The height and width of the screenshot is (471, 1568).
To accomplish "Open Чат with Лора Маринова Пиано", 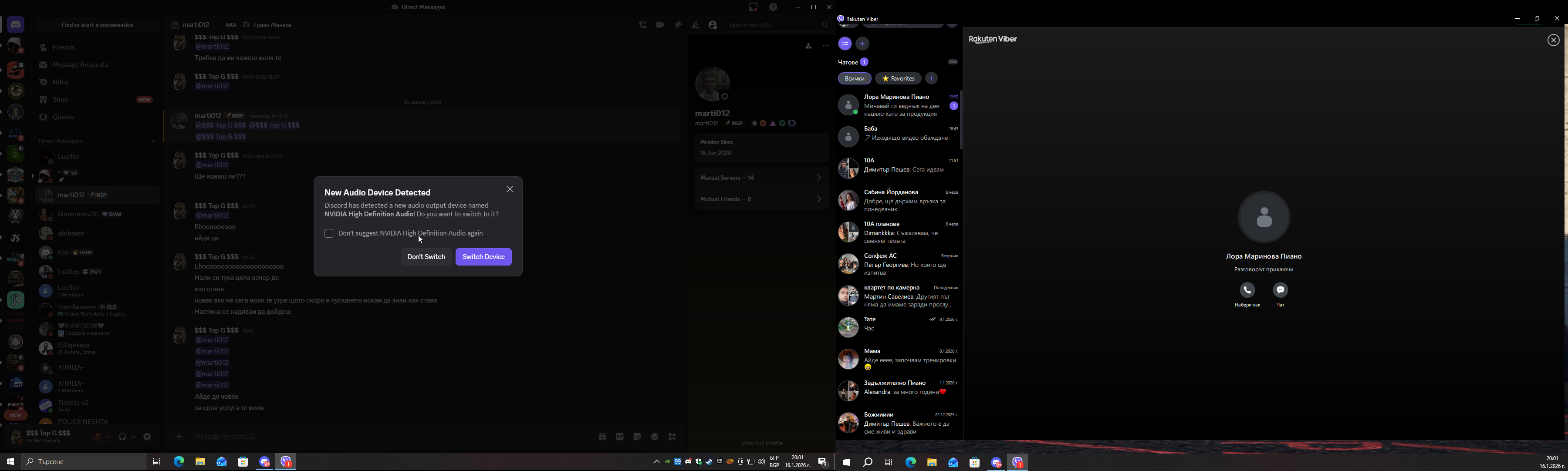I will [1281, 290].
